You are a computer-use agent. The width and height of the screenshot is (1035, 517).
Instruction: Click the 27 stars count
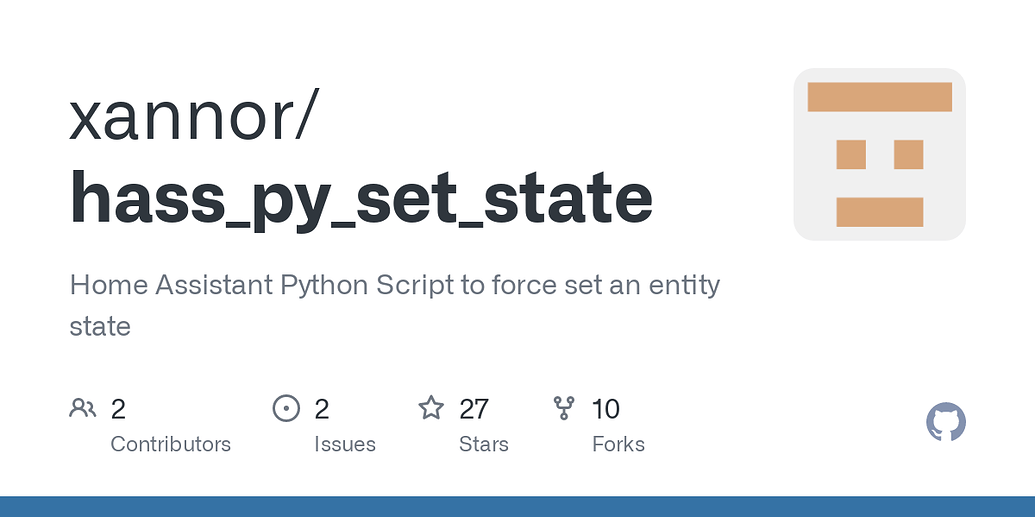474,409
